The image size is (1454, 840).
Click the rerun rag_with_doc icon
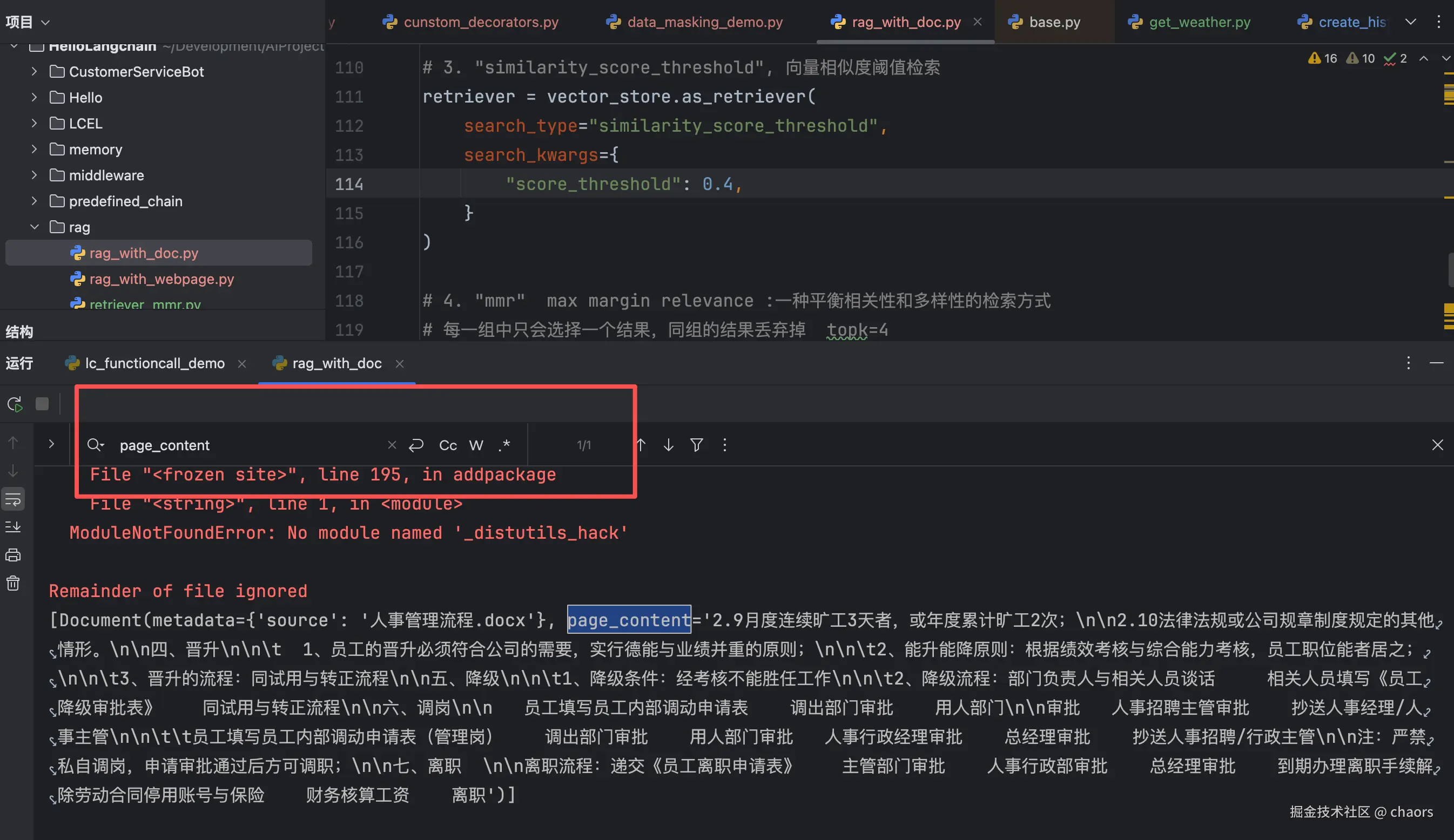coord(15,404)
